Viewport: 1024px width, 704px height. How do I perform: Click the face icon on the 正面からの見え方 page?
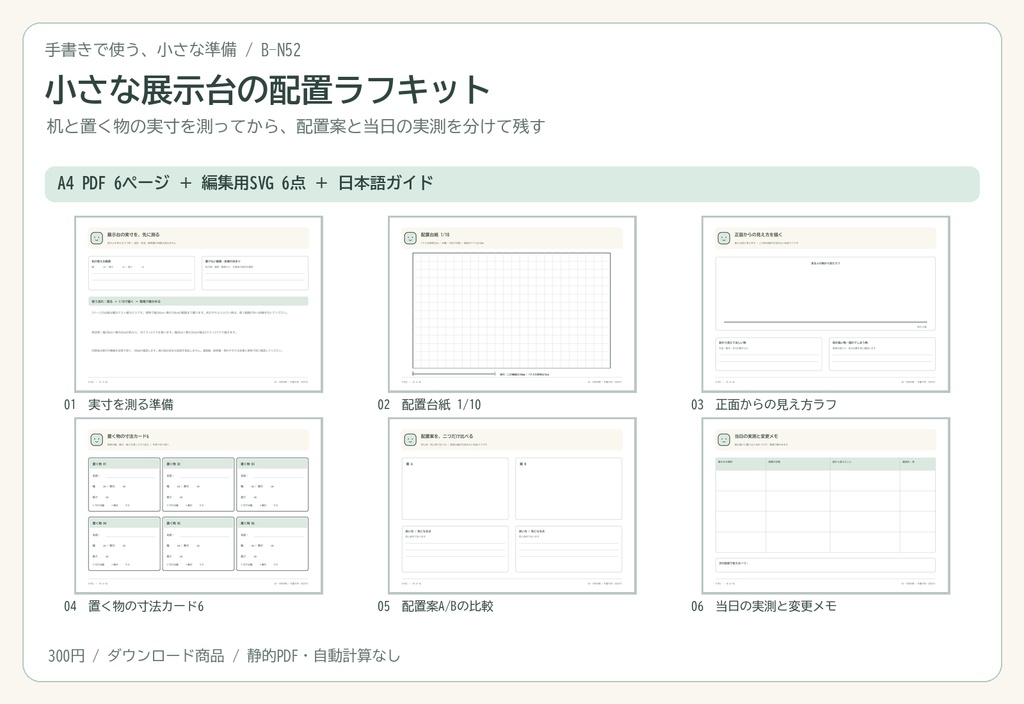[724, 238]
